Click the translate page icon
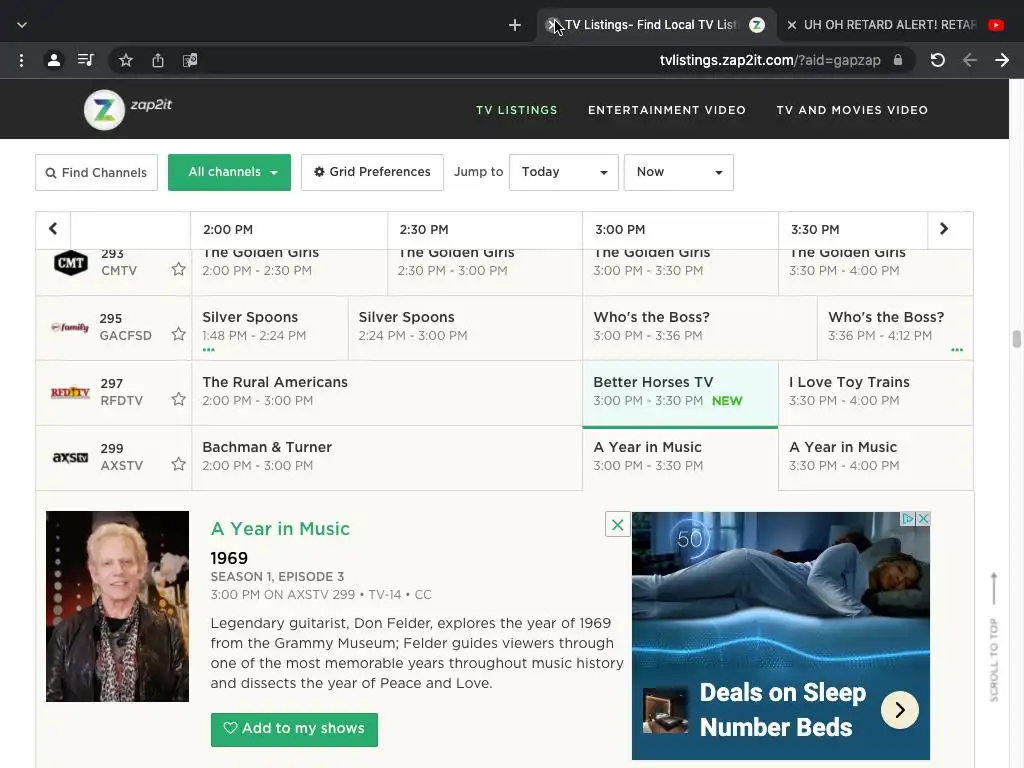 click(x=190, y=61)
